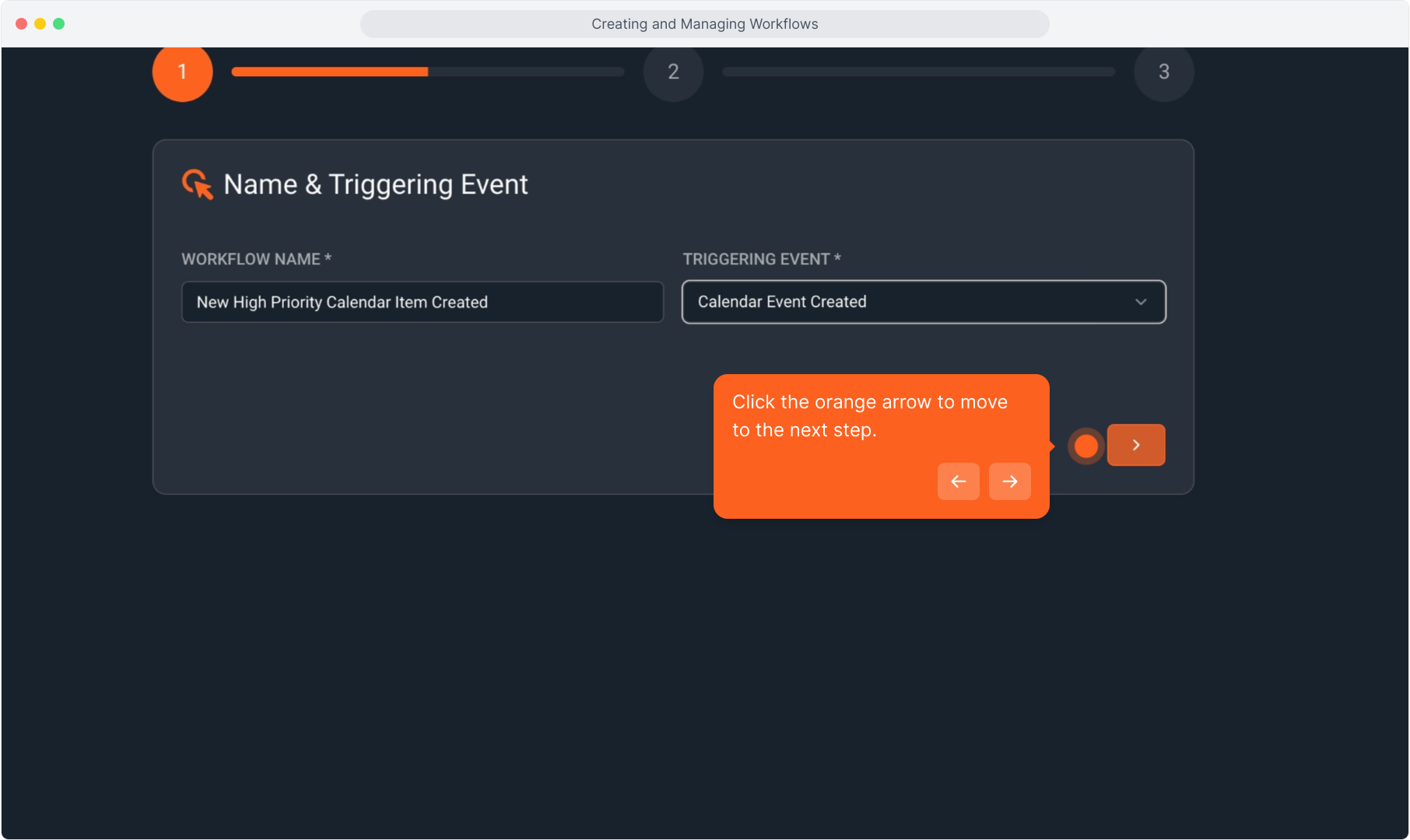The width and height of the screenshot is (1410, 840).
Task: Click the progress bar between steps 2 and 3
Action: click(x=918, y=72)
